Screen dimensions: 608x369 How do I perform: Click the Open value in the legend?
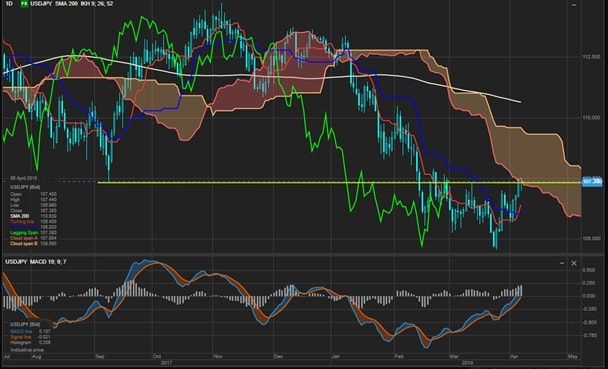coord(48,194)
